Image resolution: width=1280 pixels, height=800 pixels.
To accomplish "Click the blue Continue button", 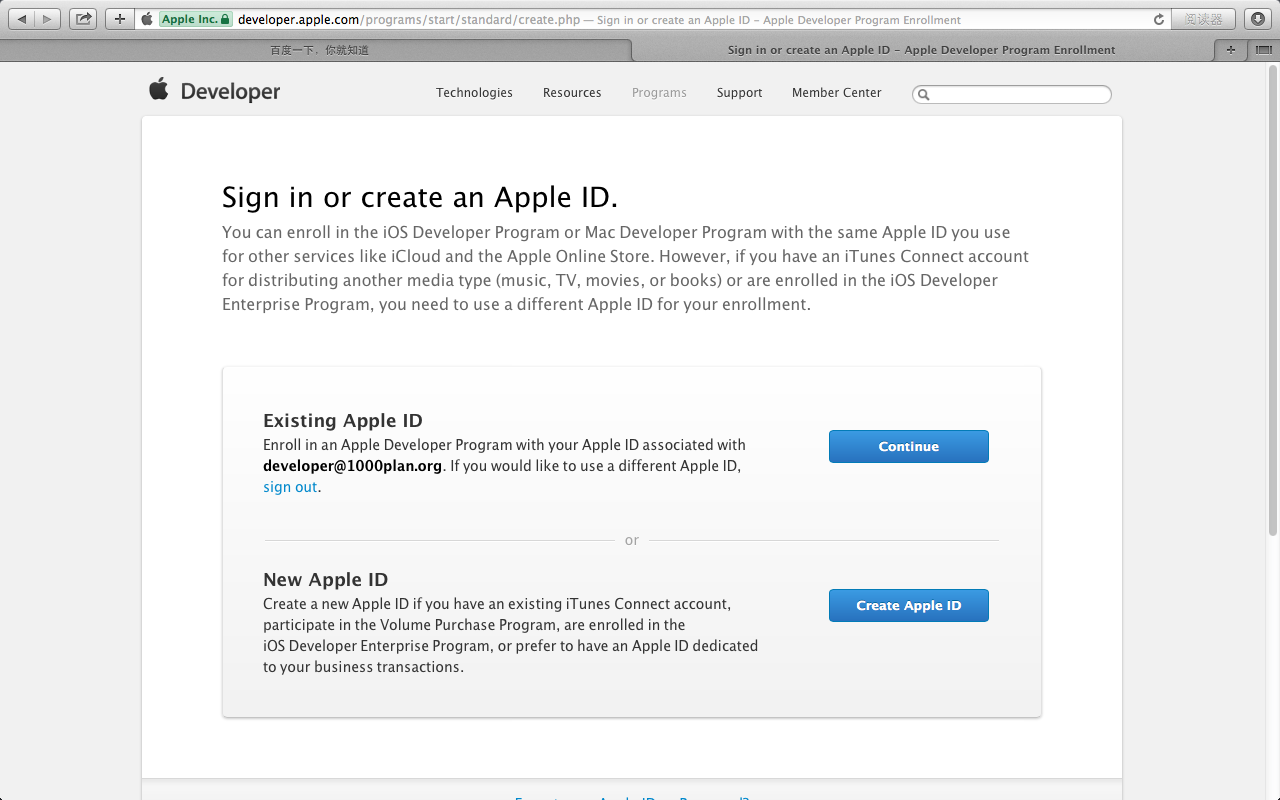I will [909, 446].
